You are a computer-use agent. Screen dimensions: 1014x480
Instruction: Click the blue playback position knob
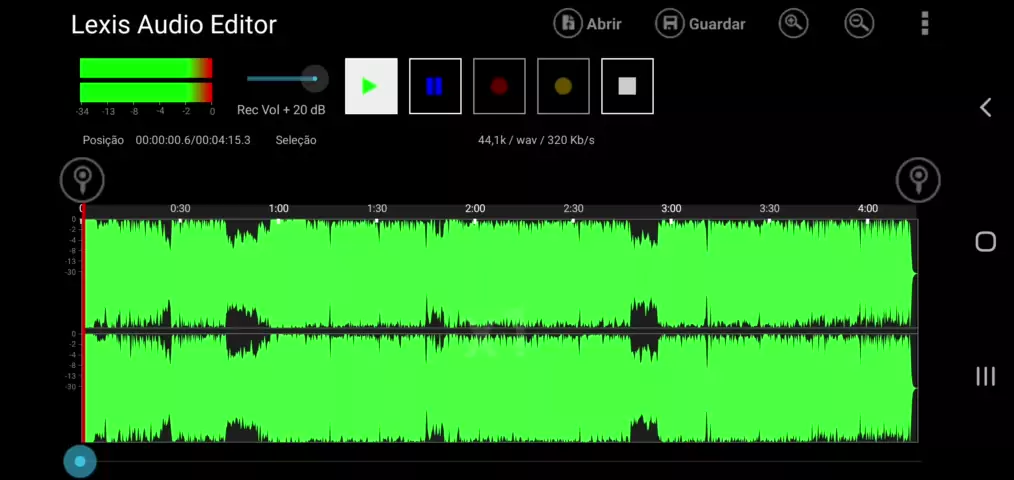pos(80,461)
